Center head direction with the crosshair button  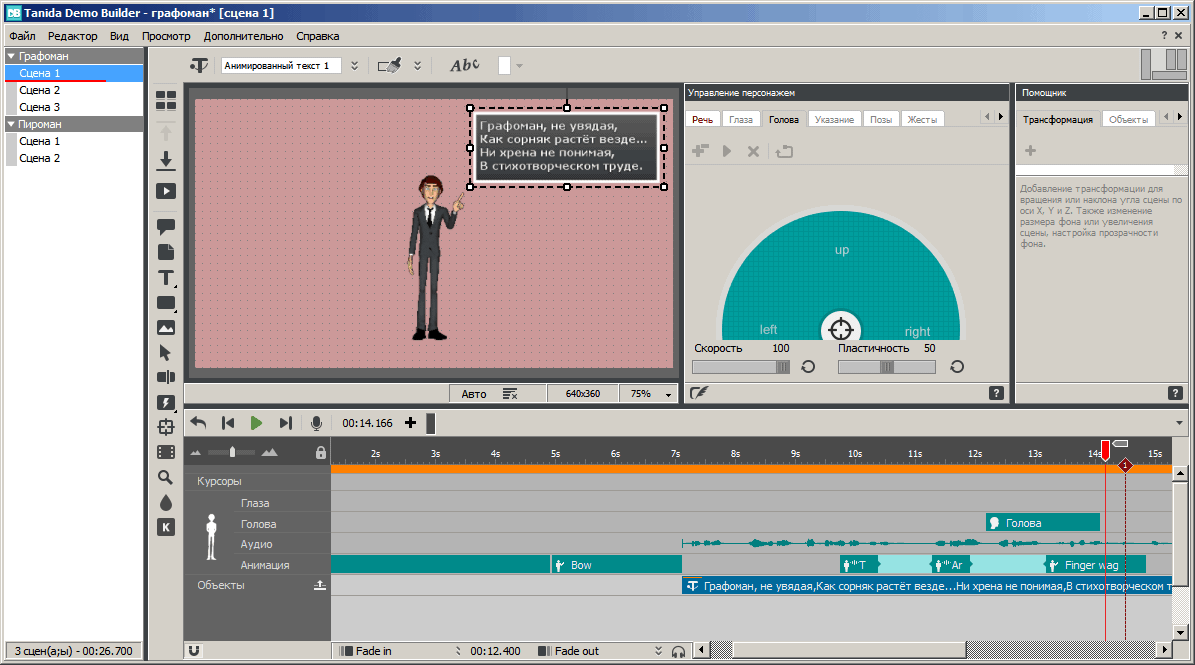(841, 329)
